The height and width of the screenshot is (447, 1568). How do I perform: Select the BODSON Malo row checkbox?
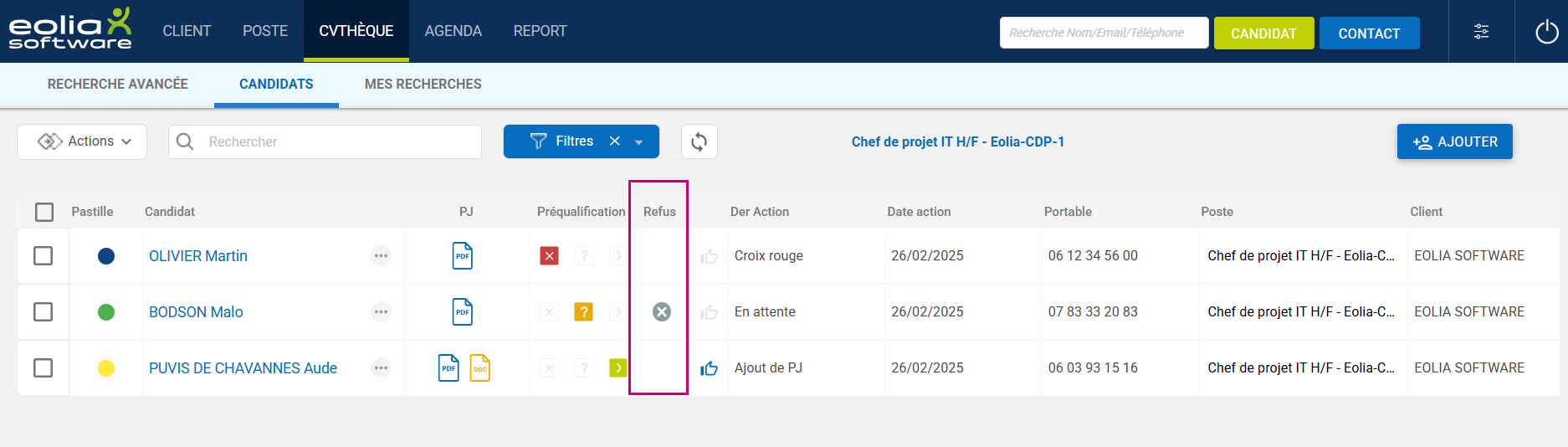[x=44, y=311]
